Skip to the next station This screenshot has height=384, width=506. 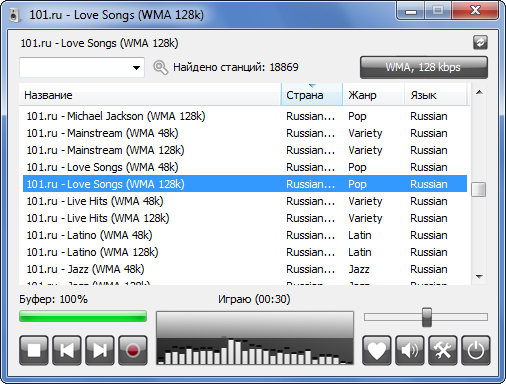click(x=100, y=350)
